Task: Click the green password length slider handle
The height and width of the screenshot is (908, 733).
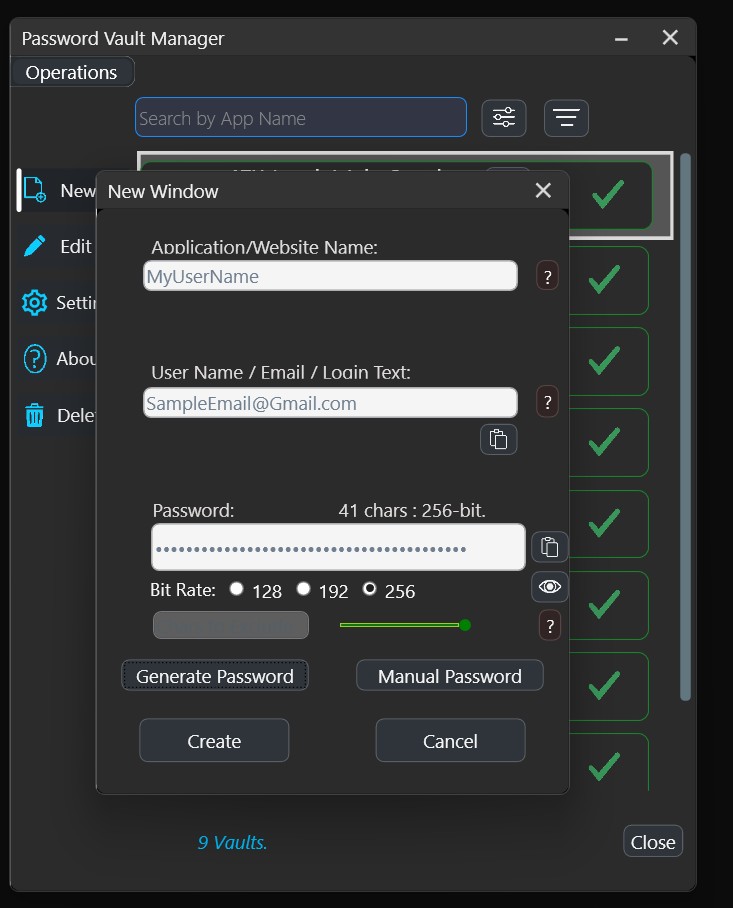Action: [x=464, y=625]
